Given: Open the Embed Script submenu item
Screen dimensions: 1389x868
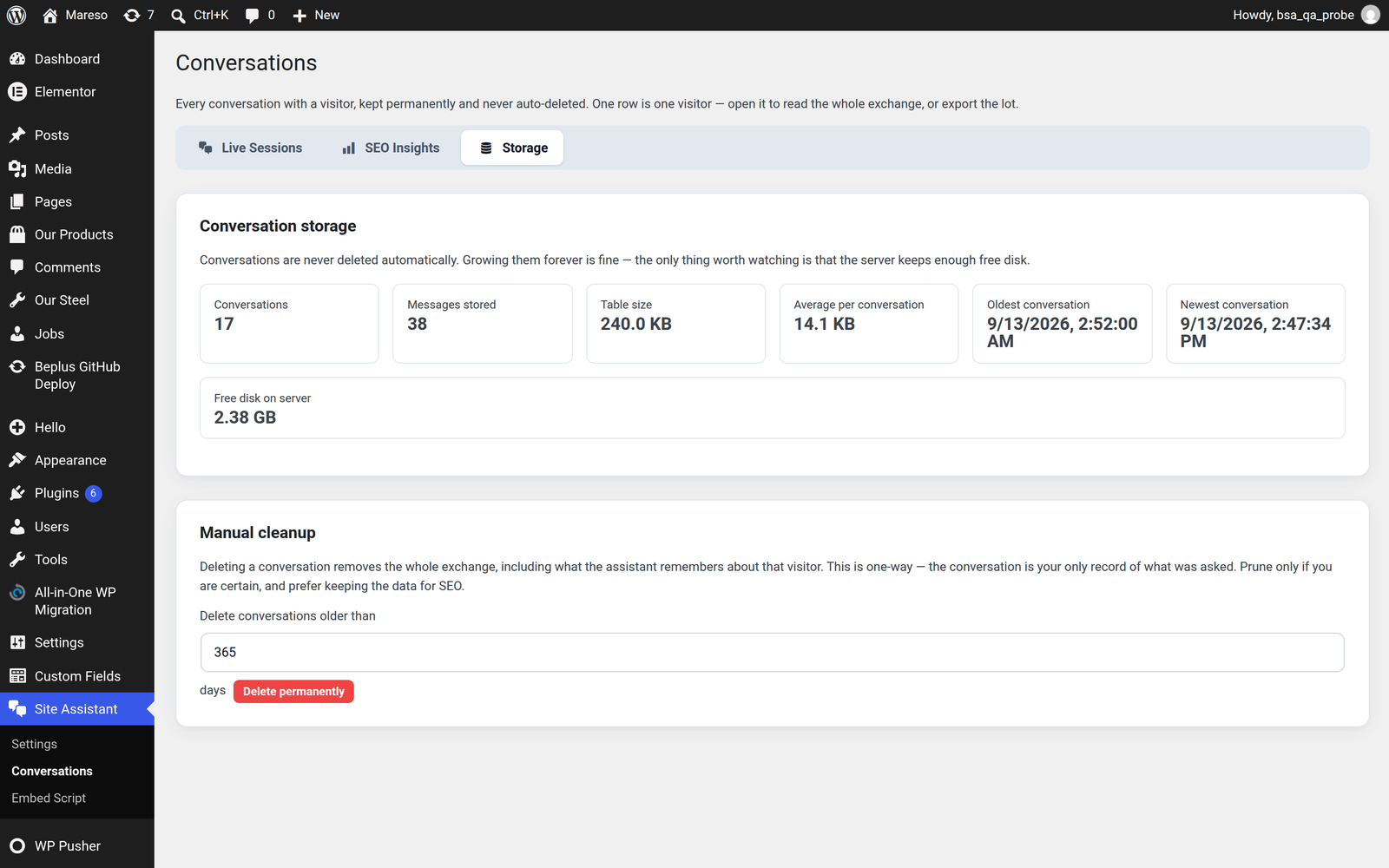Looking at the screenshot, I should (49, 799).
